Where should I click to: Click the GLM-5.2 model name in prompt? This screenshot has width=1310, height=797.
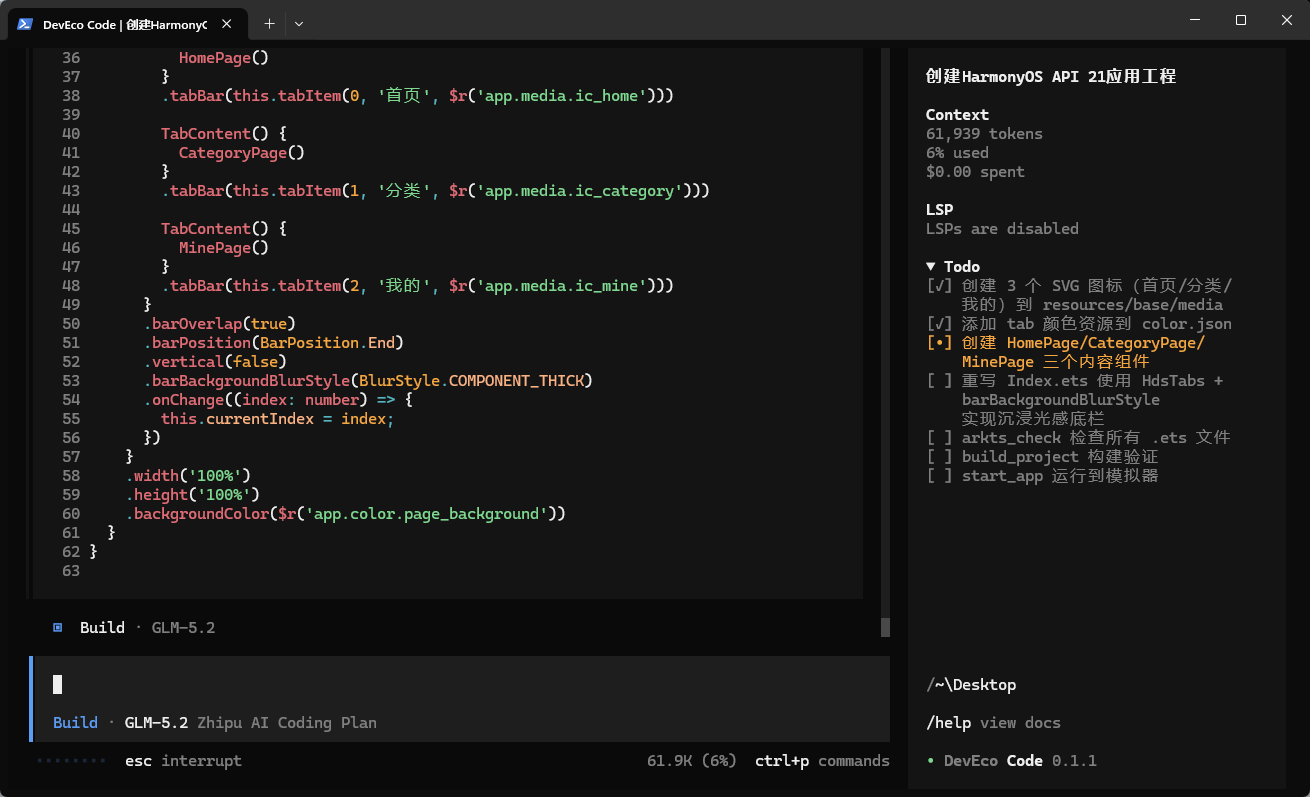(x=156, y=722)
